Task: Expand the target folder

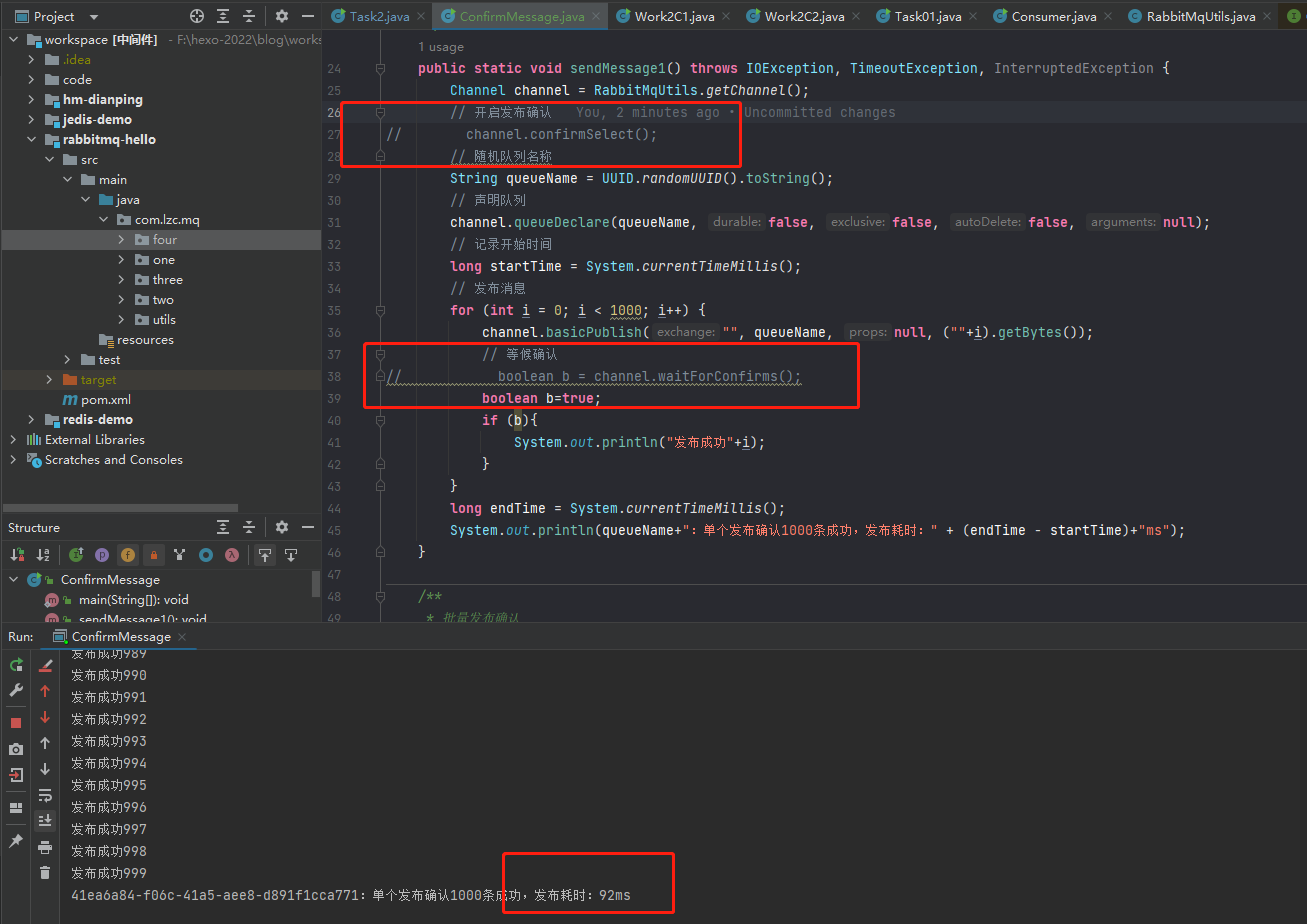Action: 50,380
